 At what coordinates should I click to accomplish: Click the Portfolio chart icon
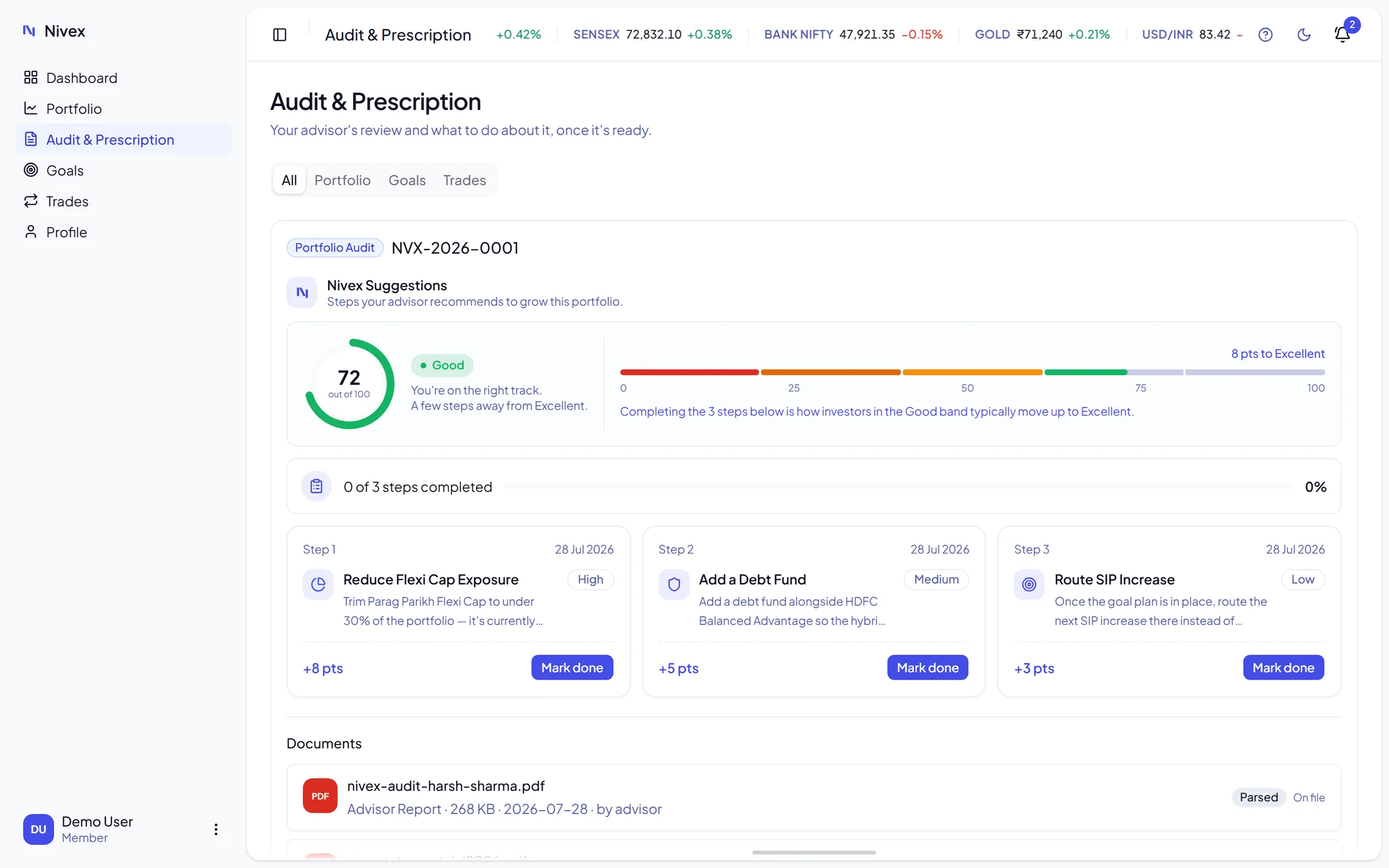31,109
